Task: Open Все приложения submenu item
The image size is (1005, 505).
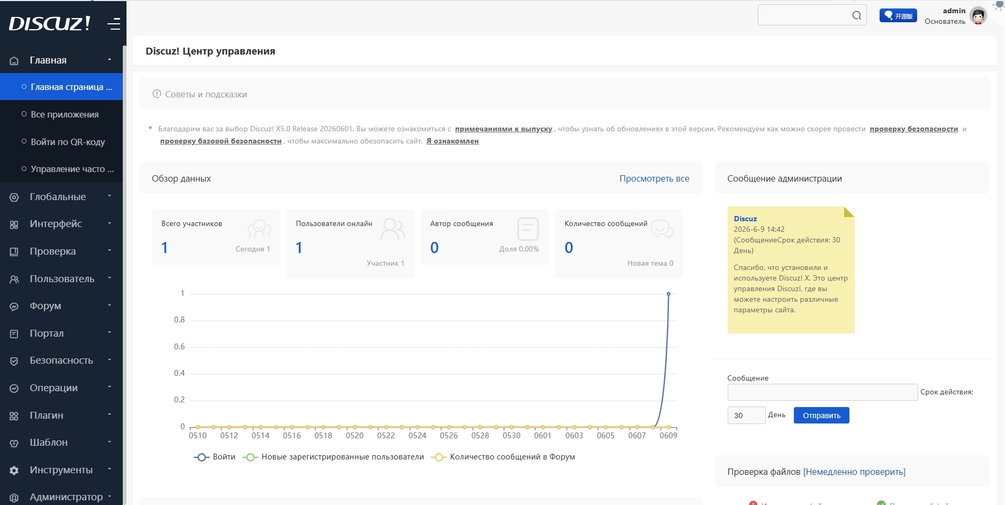Action: click(x=61, y=114)
